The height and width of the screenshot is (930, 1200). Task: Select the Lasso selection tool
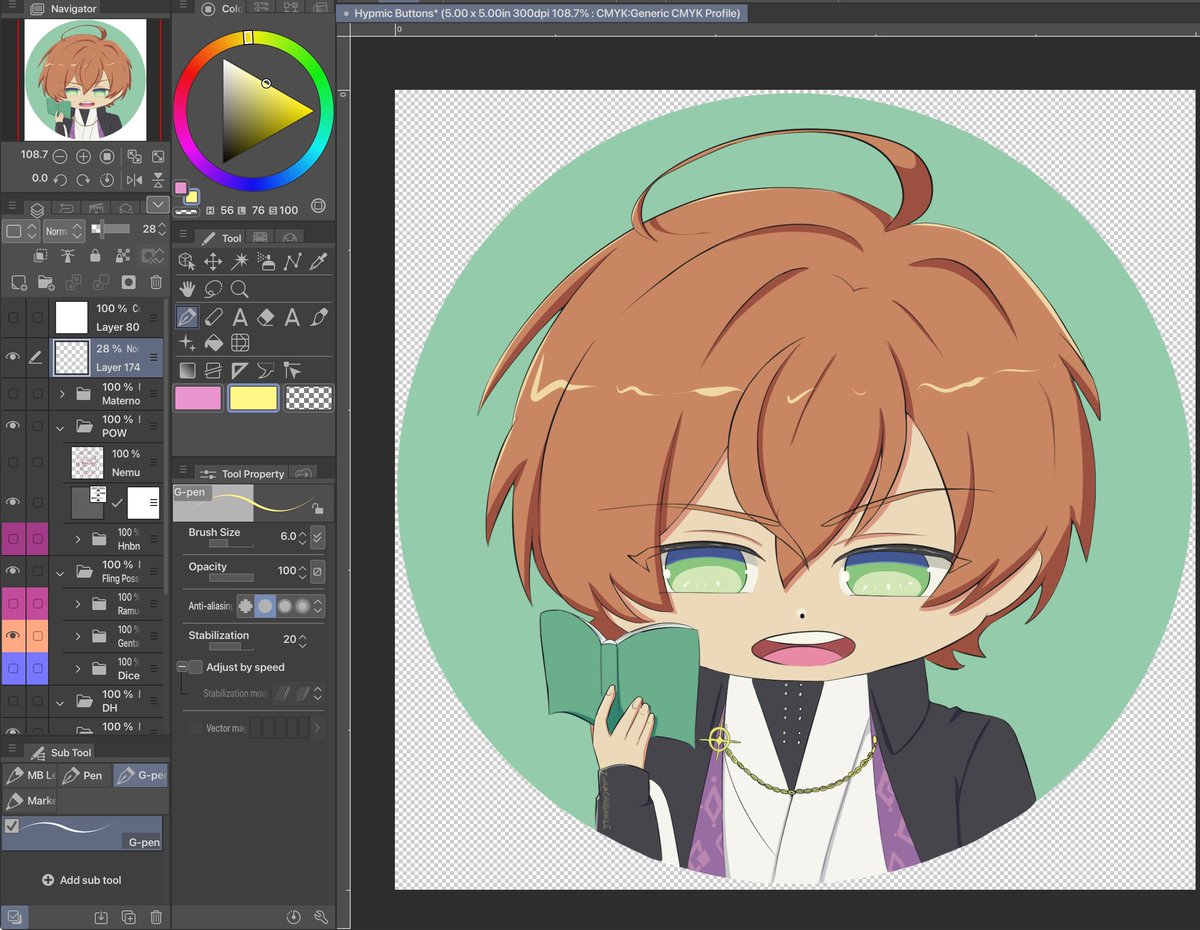pos(213,289)
